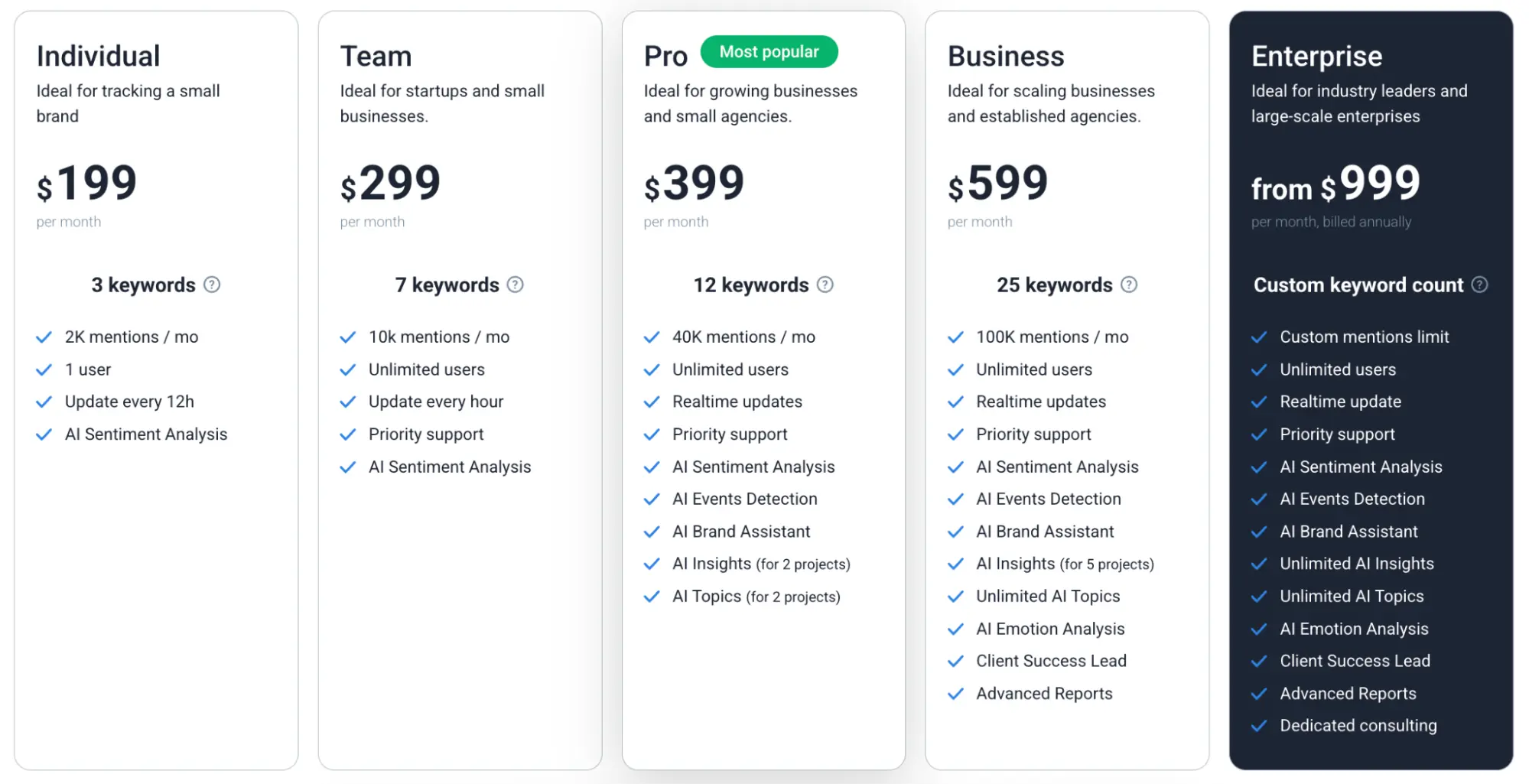Screen dimensions: 1529x784
Task: Click the 7 keywords question mark icon
Action: [515, 284]
